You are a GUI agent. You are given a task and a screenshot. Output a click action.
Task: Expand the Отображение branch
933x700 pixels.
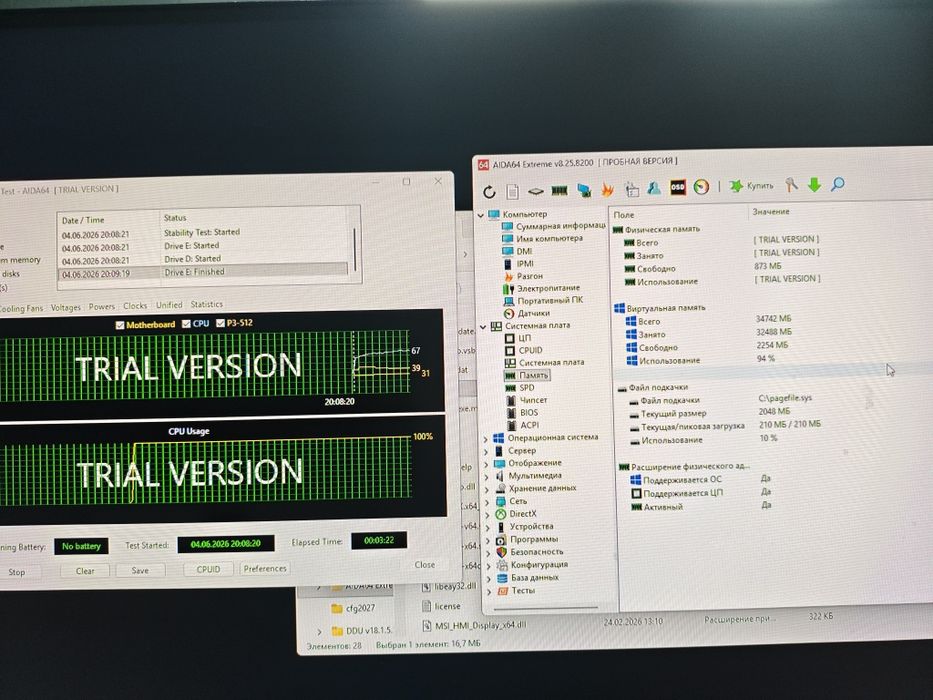point(486,465)
